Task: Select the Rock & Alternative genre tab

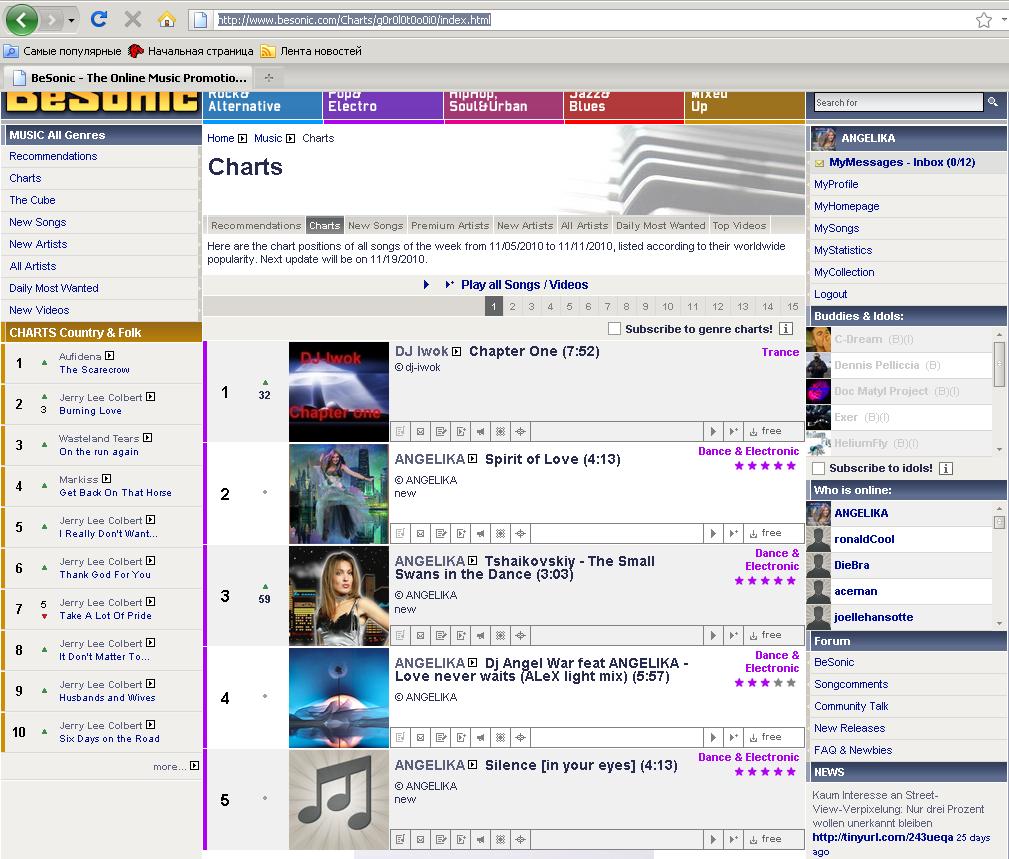Action: [263, 106]
